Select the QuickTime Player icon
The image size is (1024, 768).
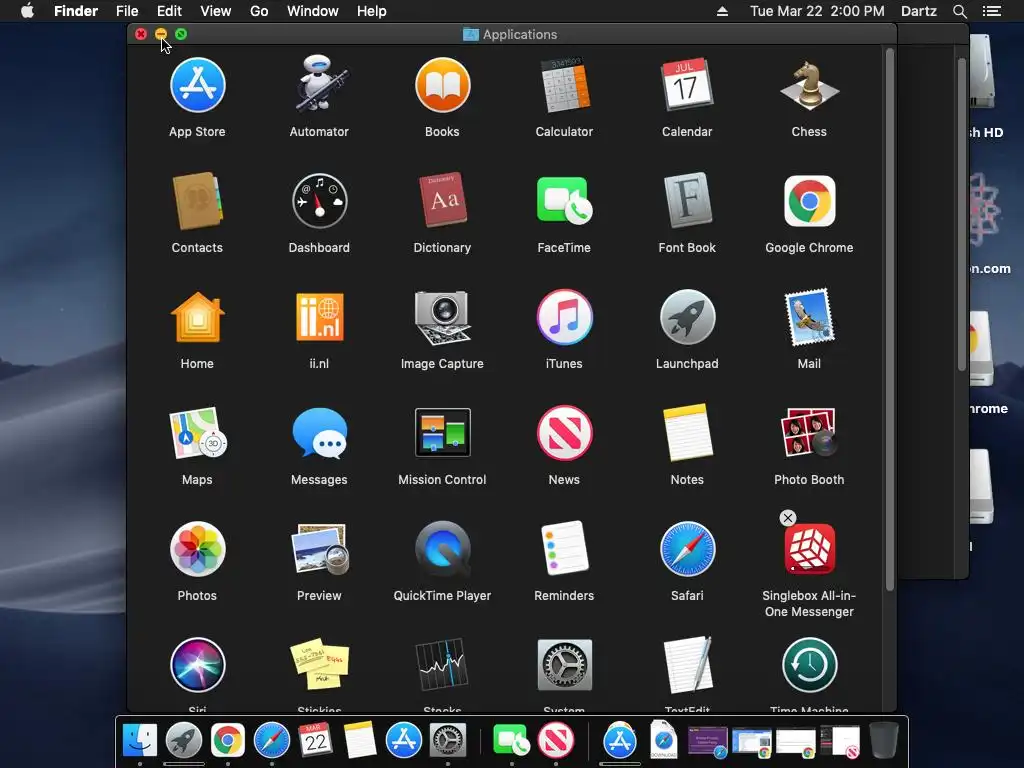click(442, 549)
